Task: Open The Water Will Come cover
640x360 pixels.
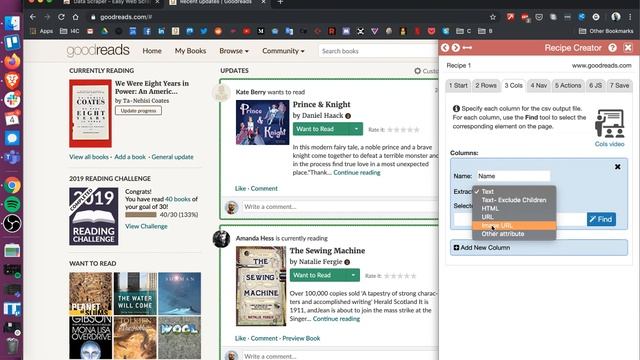Action: 135,293
